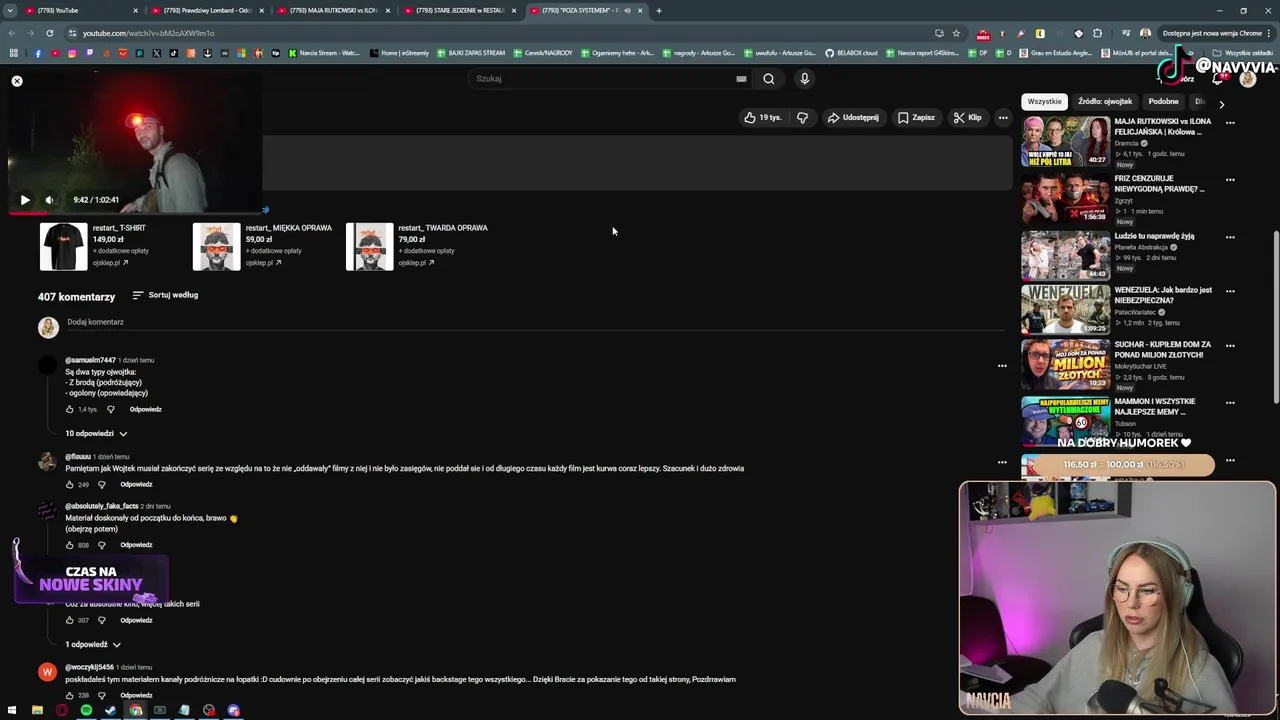Dislike the video
This screenshot has height=720, width=1280.
802,117
